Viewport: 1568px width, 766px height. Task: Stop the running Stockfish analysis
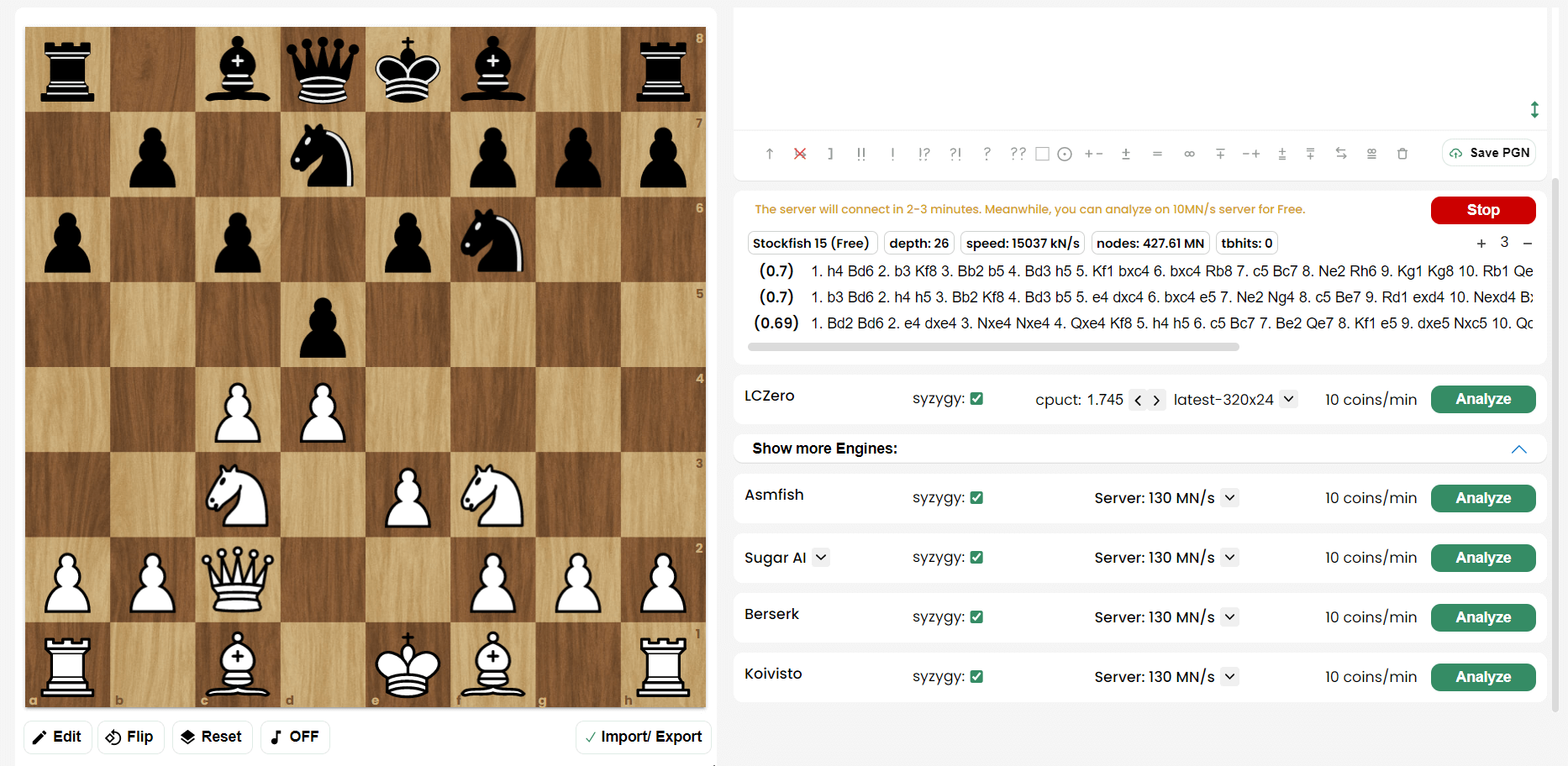pyautogui.click(x=1483, y=210)
